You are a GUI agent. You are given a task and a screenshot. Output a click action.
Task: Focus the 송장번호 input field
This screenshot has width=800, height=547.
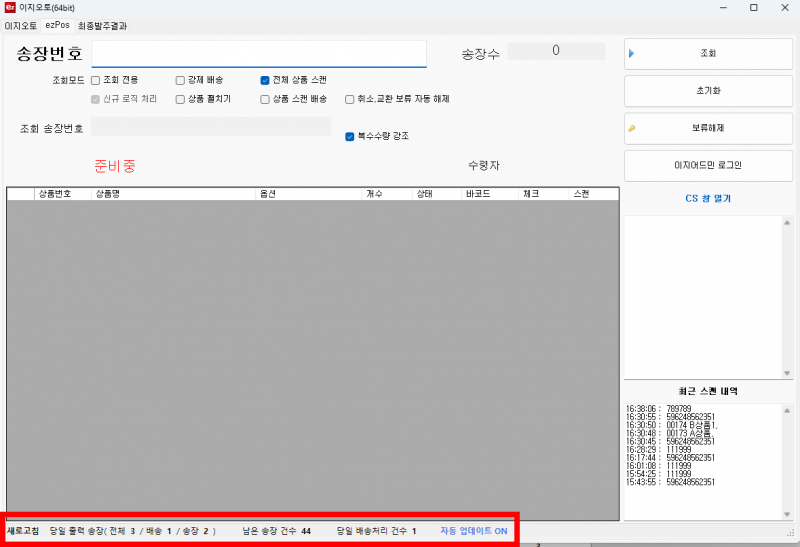coord(259,54)
